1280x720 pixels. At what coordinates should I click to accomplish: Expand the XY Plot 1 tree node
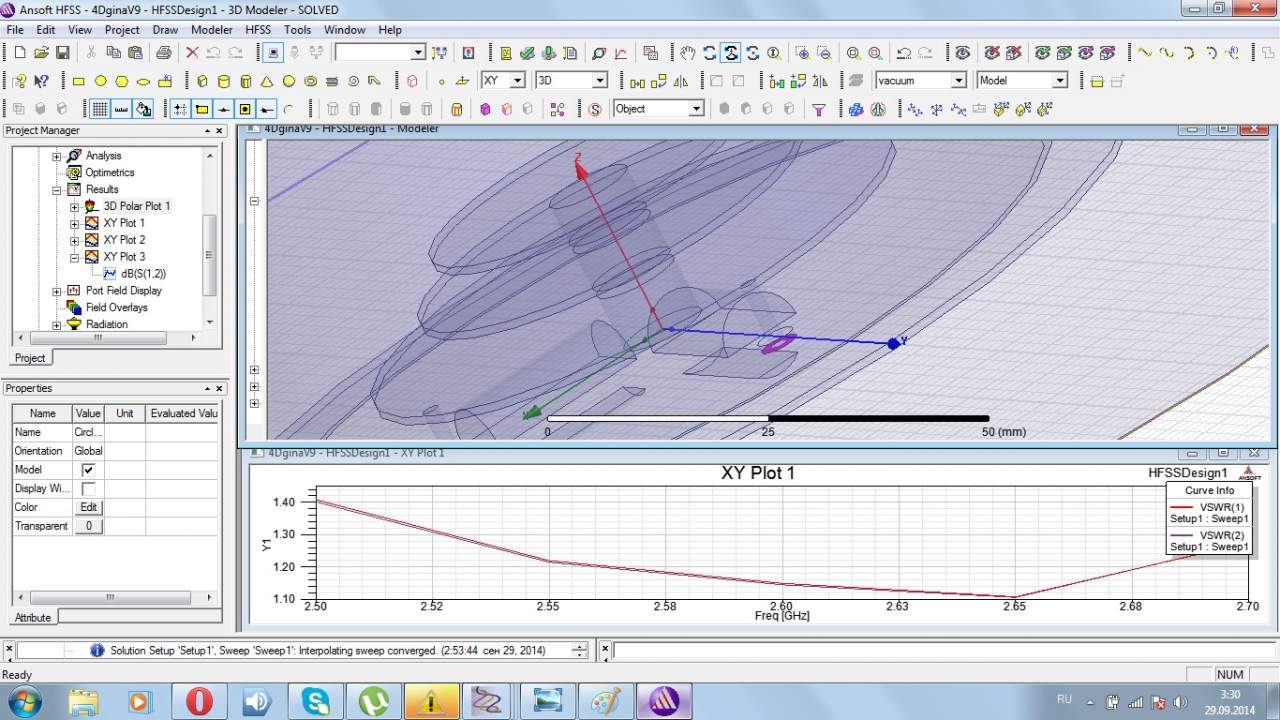(74, 223)
